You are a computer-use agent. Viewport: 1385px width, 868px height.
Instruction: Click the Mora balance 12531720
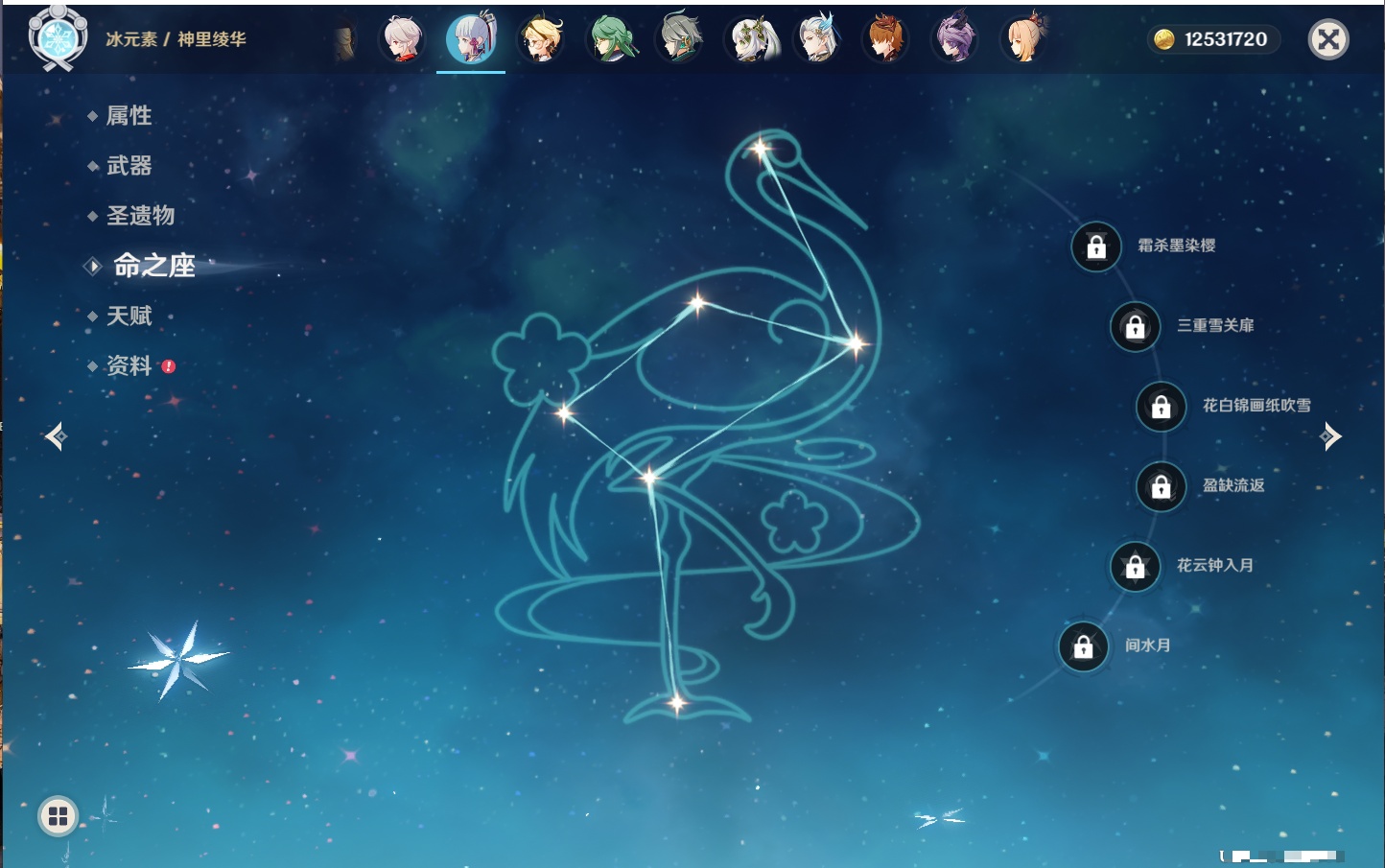click(x=1226, y=39)
